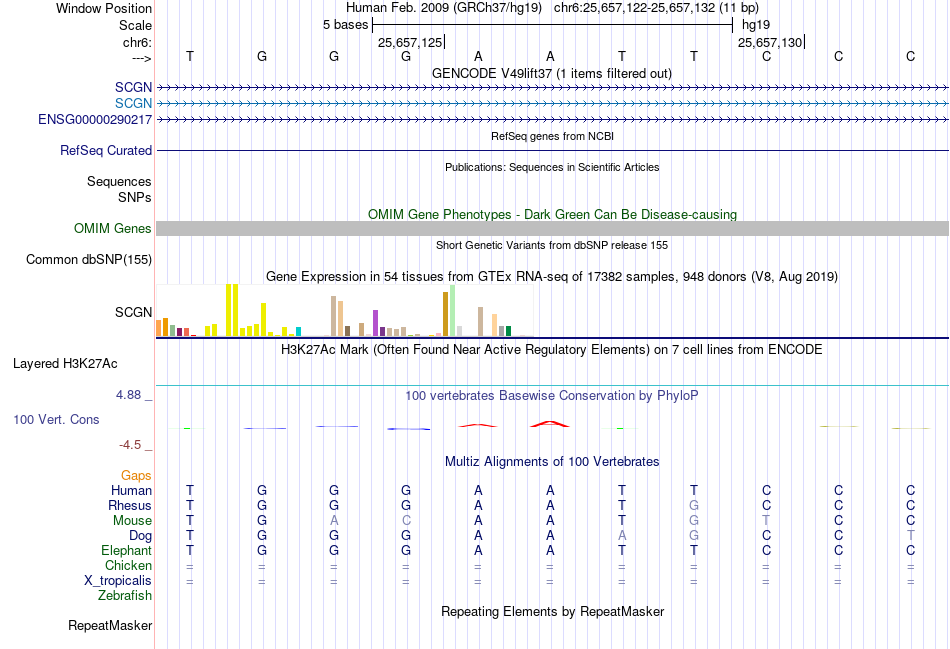
Task: Click the dark blue SCGN gene label
Action: point(133,87)
